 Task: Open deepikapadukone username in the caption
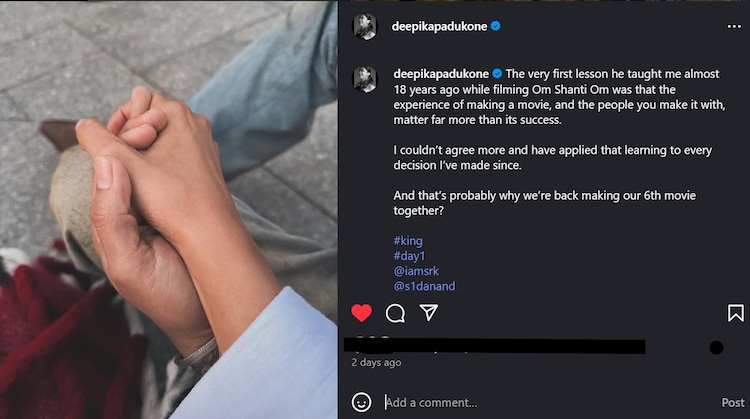[441, 74]
